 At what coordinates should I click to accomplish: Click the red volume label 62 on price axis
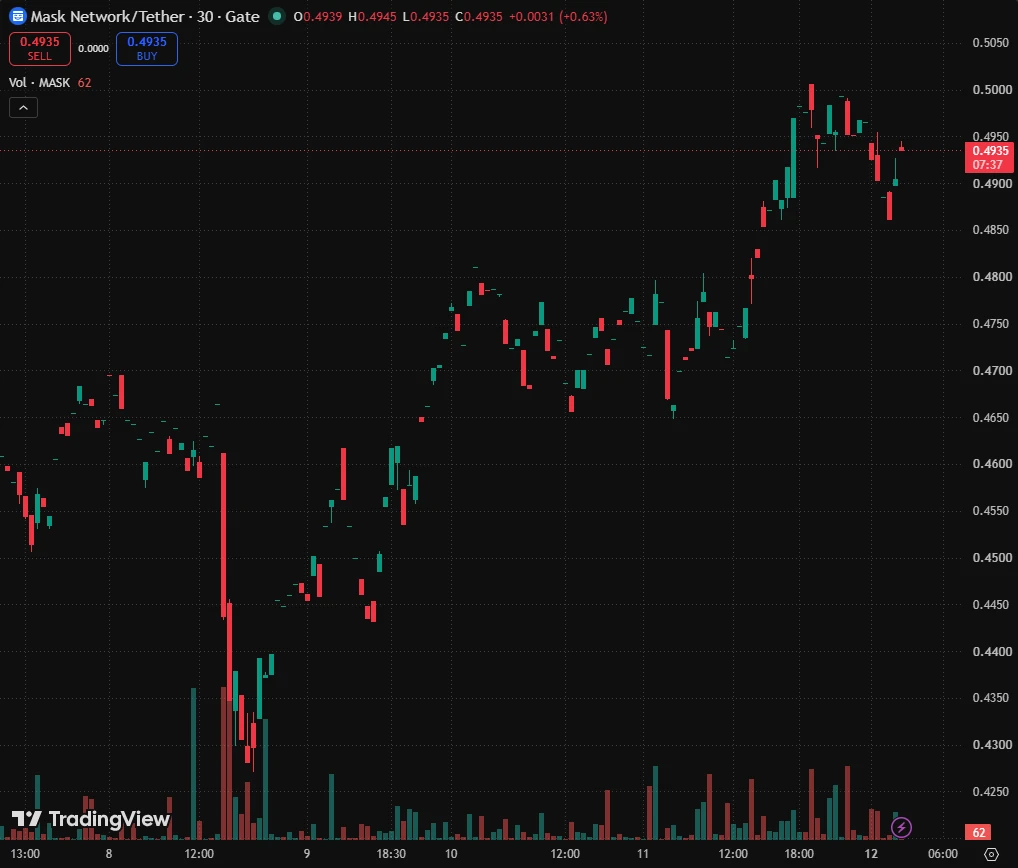pyautogui.click(x=979, y=832)
